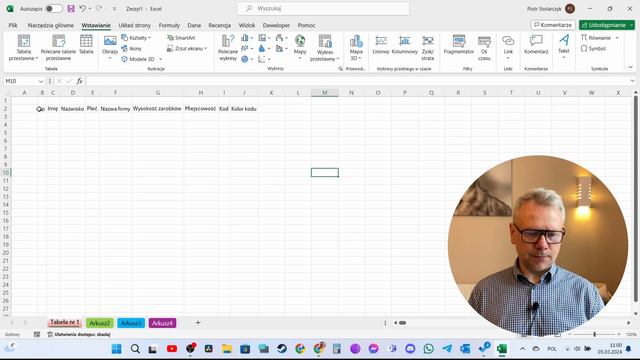The image size is (640, 360).
Task: Click the formula bar input
Action: (358, 81)
